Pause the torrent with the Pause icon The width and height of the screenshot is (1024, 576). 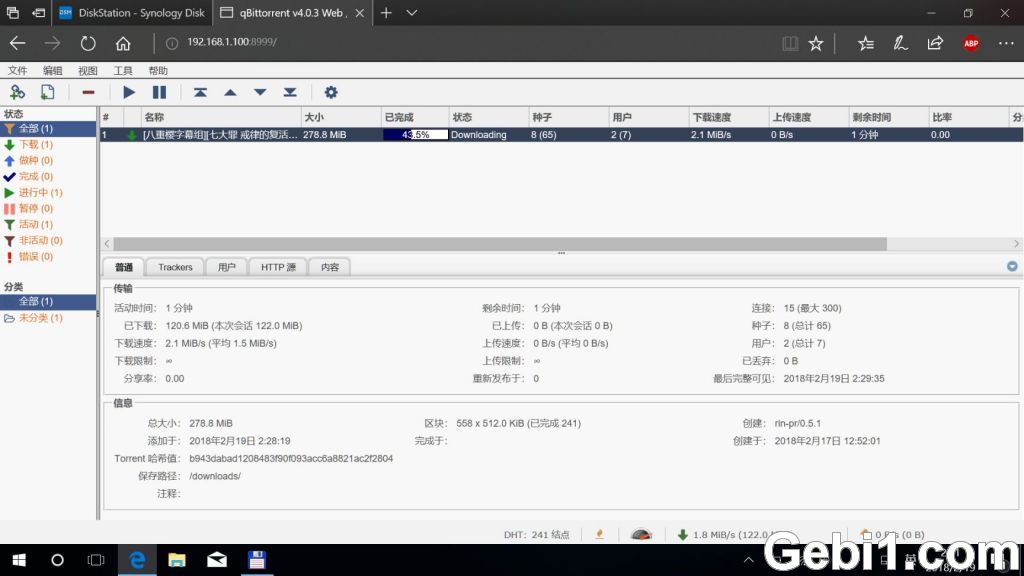point(160,91)
